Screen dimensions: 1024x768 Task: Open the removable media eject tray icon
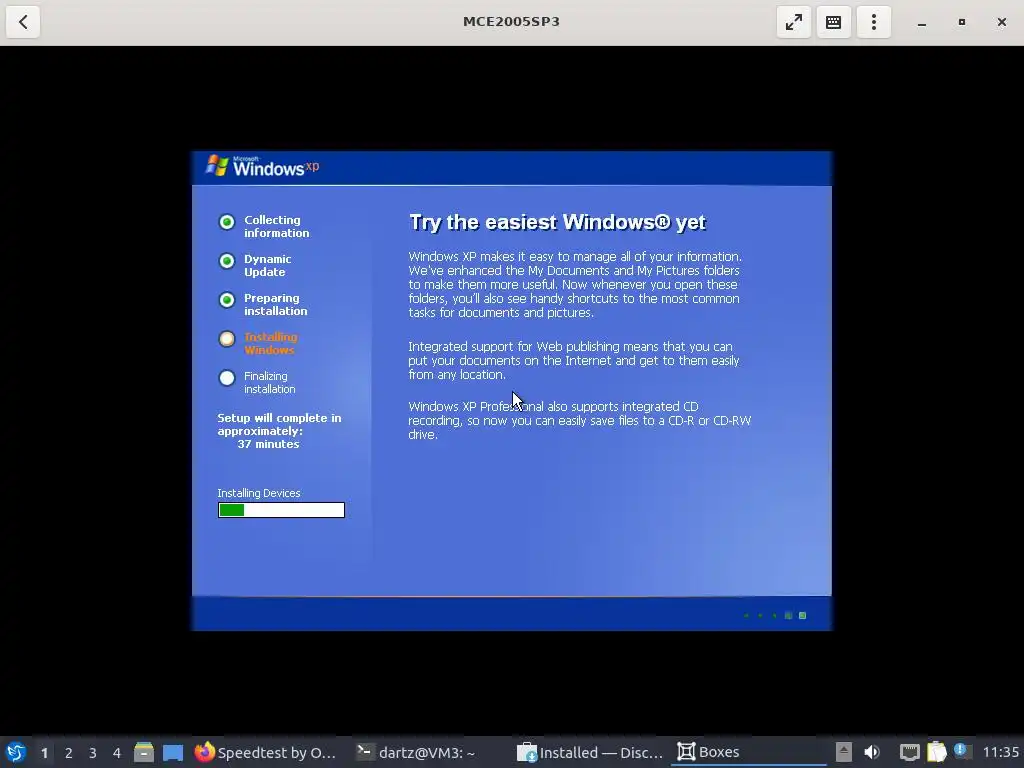(844, 752)
